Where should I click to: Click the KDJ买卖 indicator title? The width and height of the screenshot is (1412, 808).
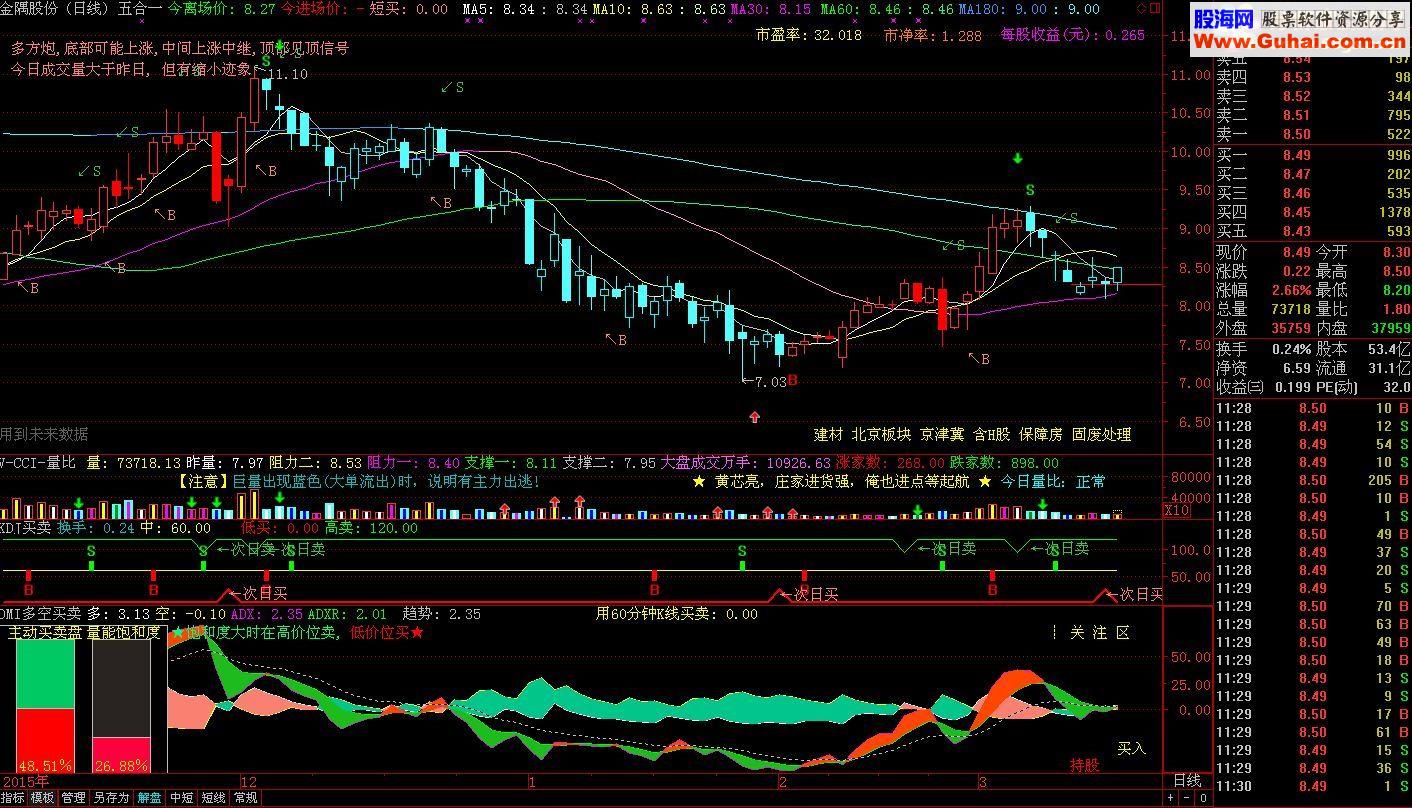click(x=25, y=528)
